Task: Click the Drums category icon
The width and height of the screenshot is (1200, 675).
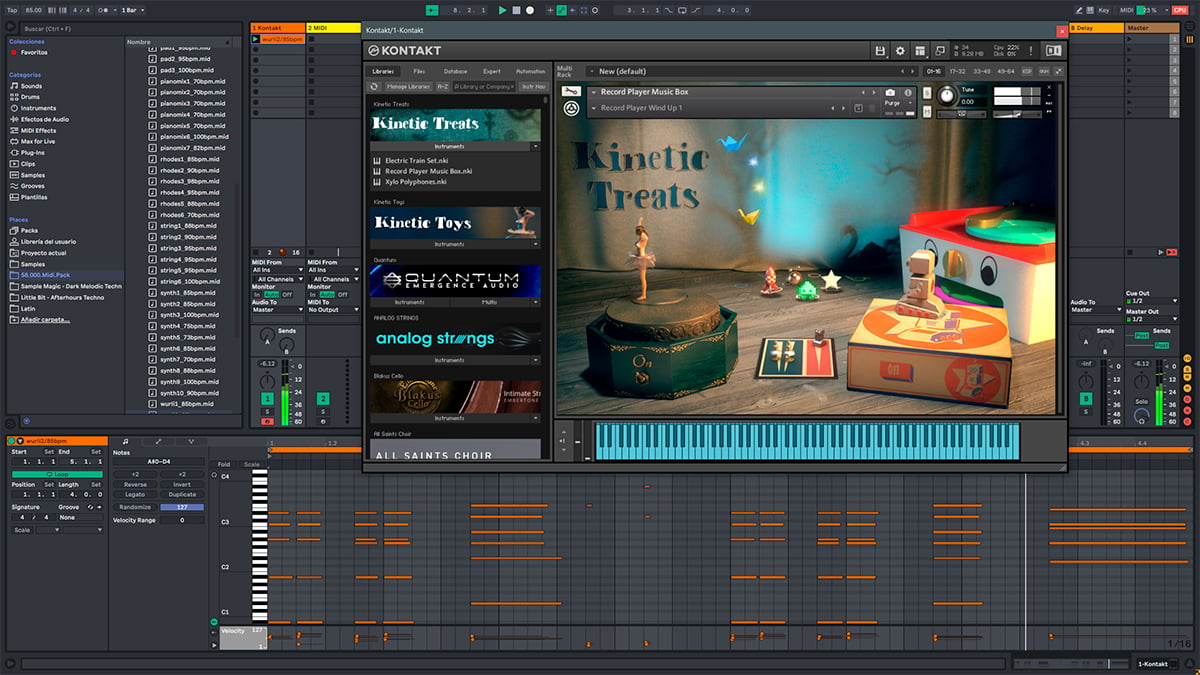Action: pos(14,97)
